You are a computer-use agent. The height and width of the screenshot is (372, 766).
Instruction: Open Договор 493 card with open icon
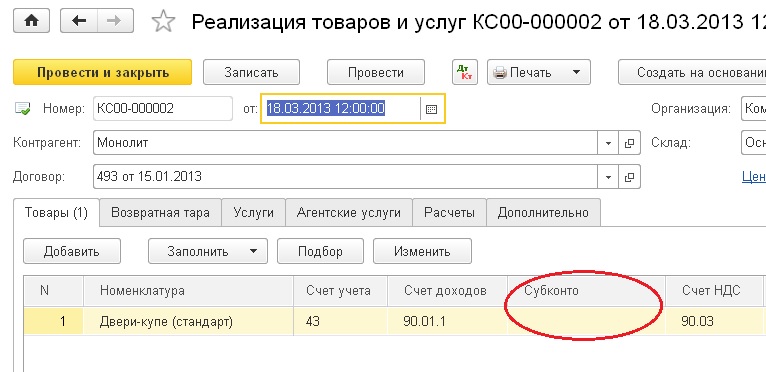[x=629, y=176]
